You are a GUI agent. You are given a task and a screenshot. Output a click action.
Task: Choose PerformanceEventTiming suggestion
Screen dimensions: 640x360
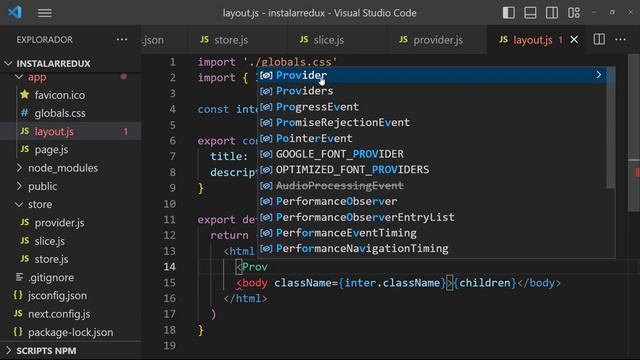[x=432, y=233]
